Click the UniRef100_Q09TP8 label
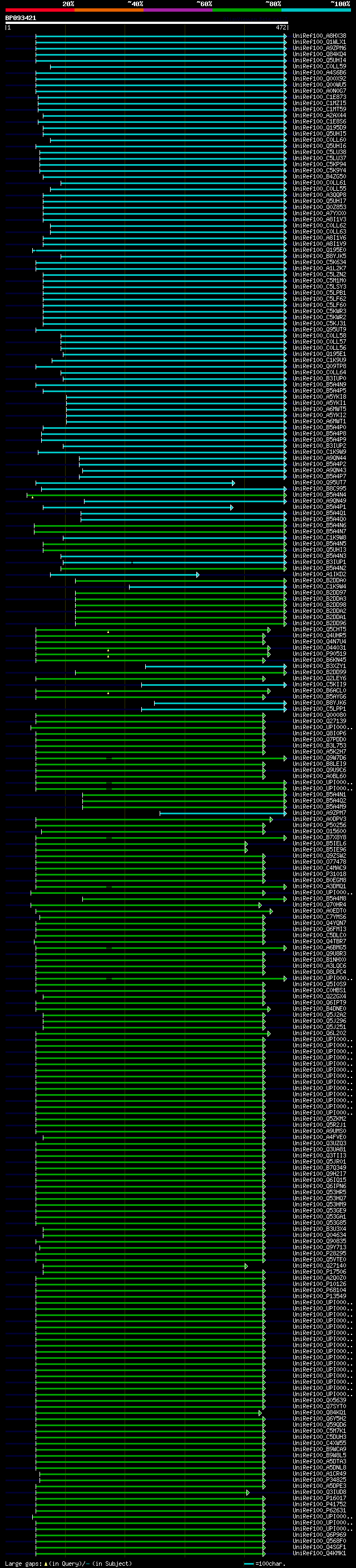The width and height of the screenshot is (356, 1568). [319, 367]
